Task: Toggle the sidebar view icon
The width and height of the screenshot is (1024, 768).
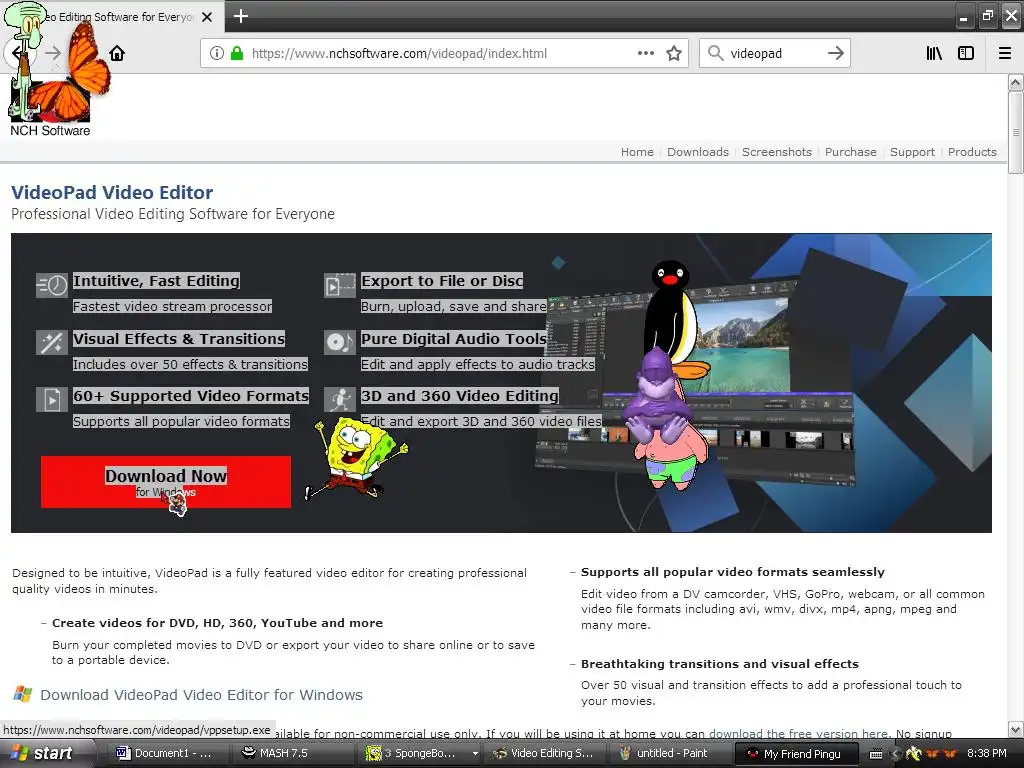Action: point(966,53)
